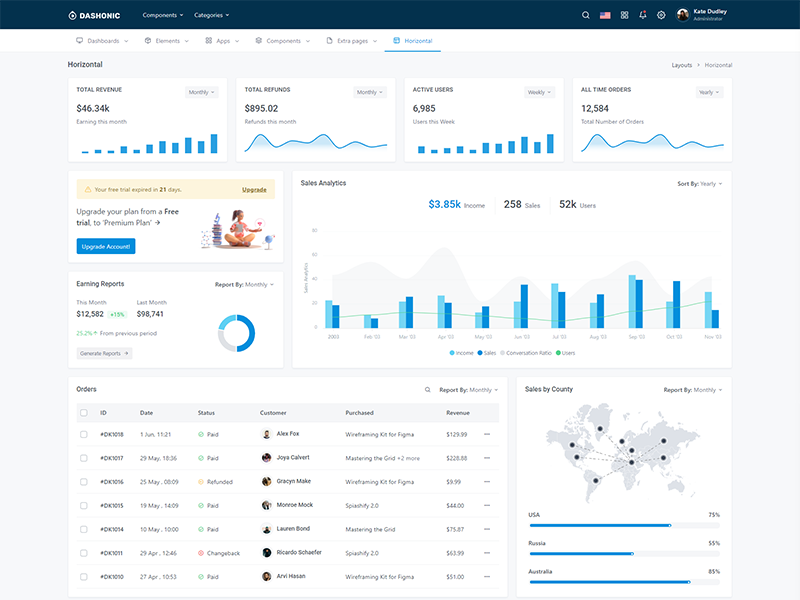Click the Orders table search icon
The width and height of the screenshot is (800, 600).
pos(428,390)
